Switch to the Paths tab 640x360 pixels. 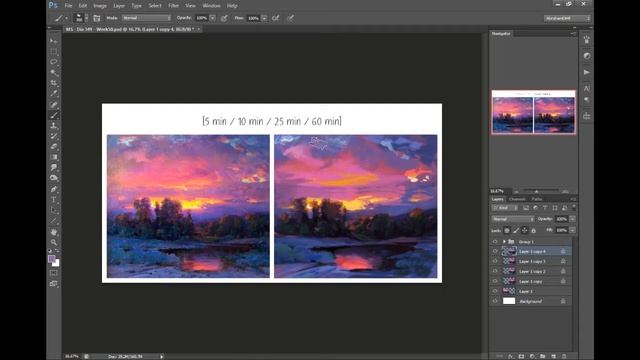[x=537, y=199]
